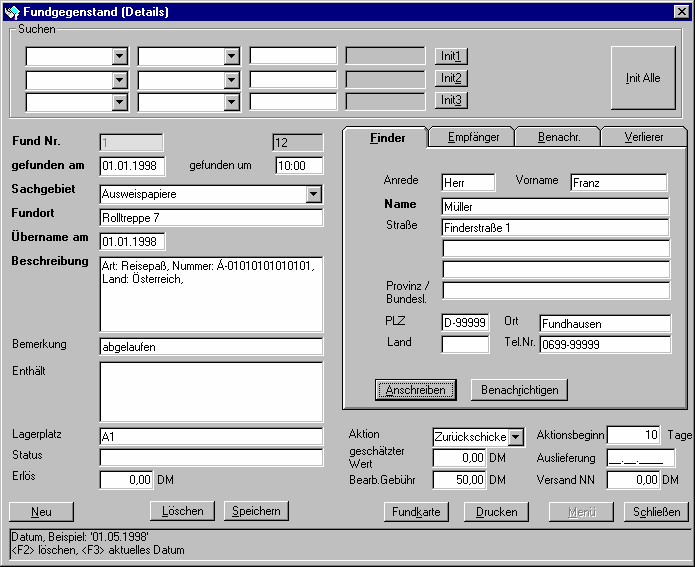Switch to the Empfänger tab

[x=471, y=137]
